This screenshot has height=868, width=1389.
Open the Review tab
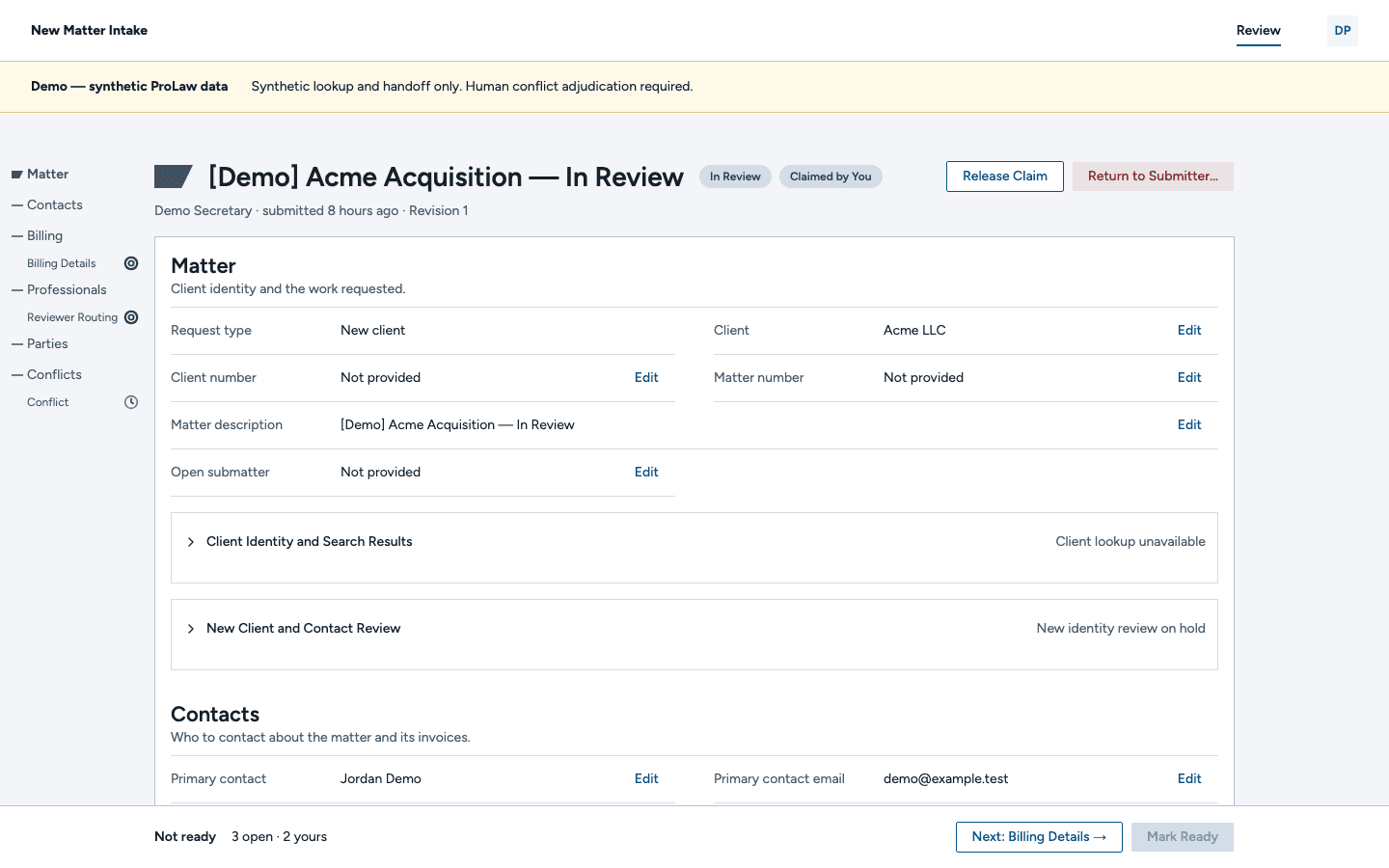coord(1259,31)
